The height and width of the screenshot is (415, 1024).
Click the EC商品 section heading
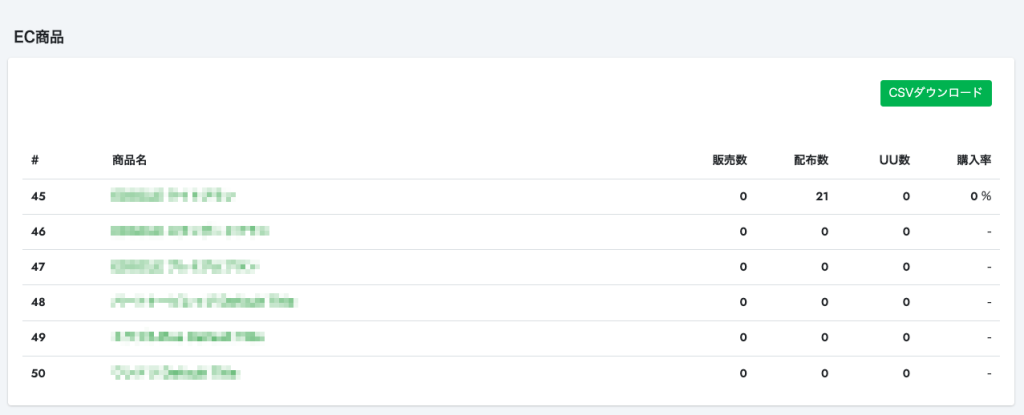click(x=39, y=37)
